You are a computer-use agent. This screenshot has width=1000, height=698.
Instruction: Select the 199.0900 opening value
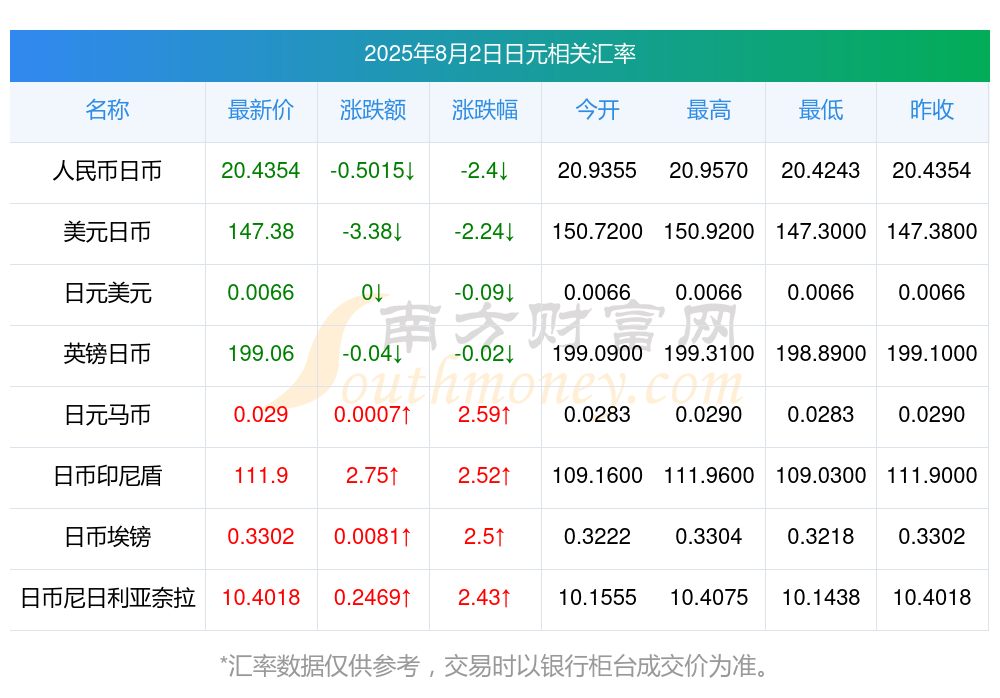click(x=597, y=353)
